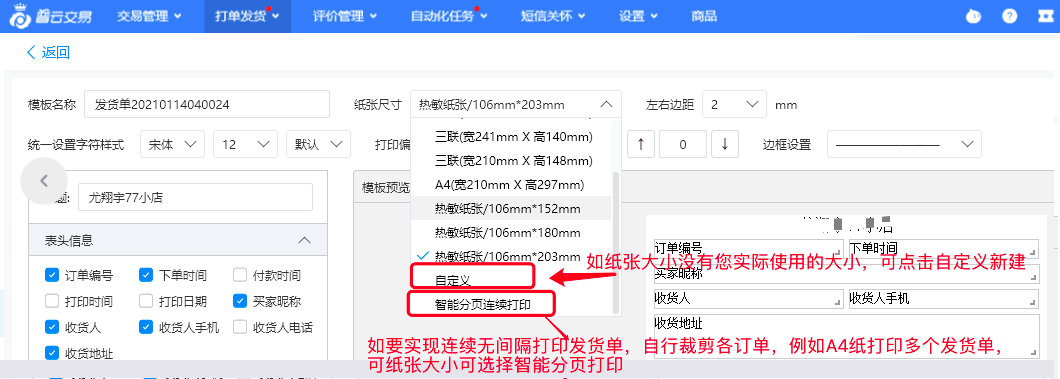Select the 收货地址 box in template preview
The height and width of the screenshot is (379, 1060).
(x=846, y=336)
